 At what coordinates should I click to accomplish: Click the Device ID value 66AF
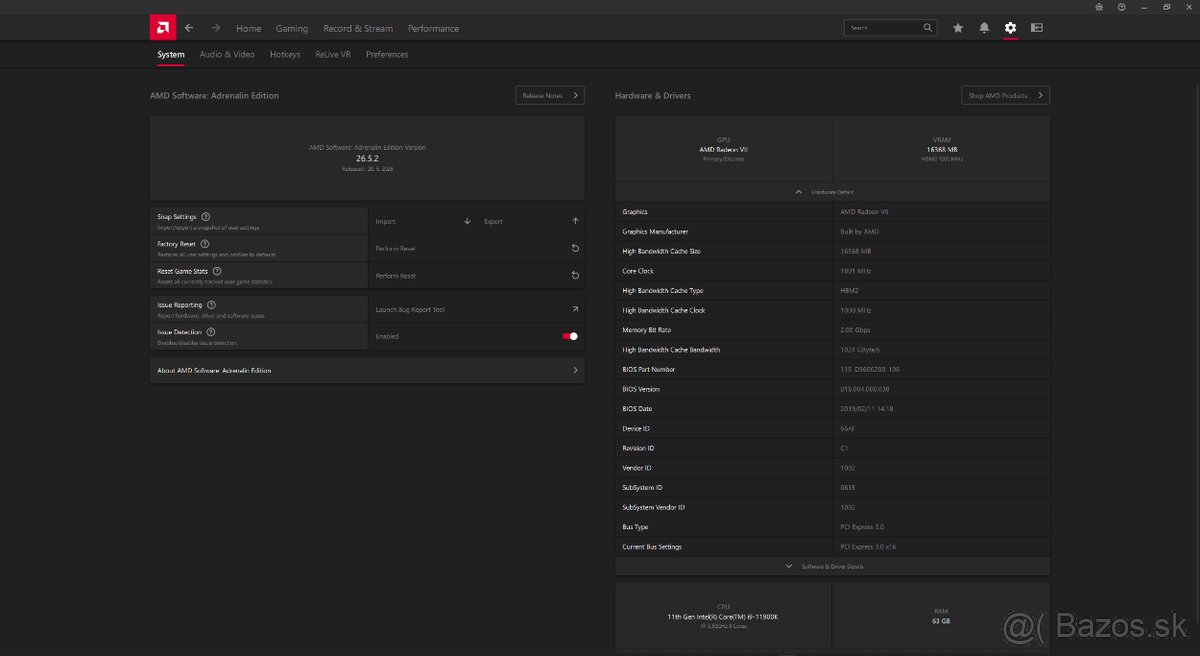[x=848, y=428]
